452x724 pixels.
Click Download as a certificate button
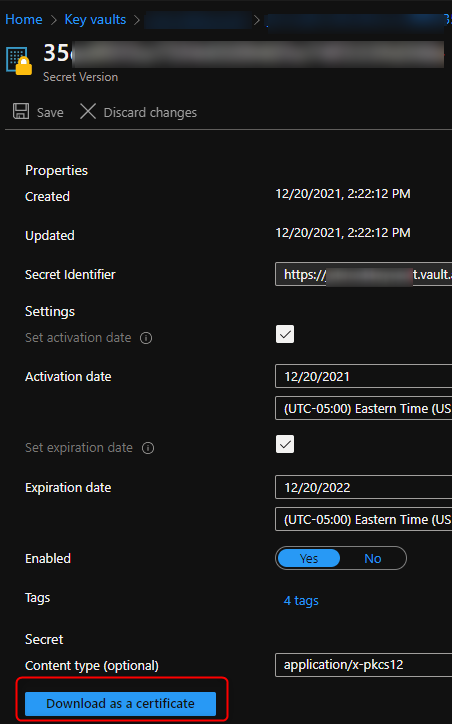point(121,703)
